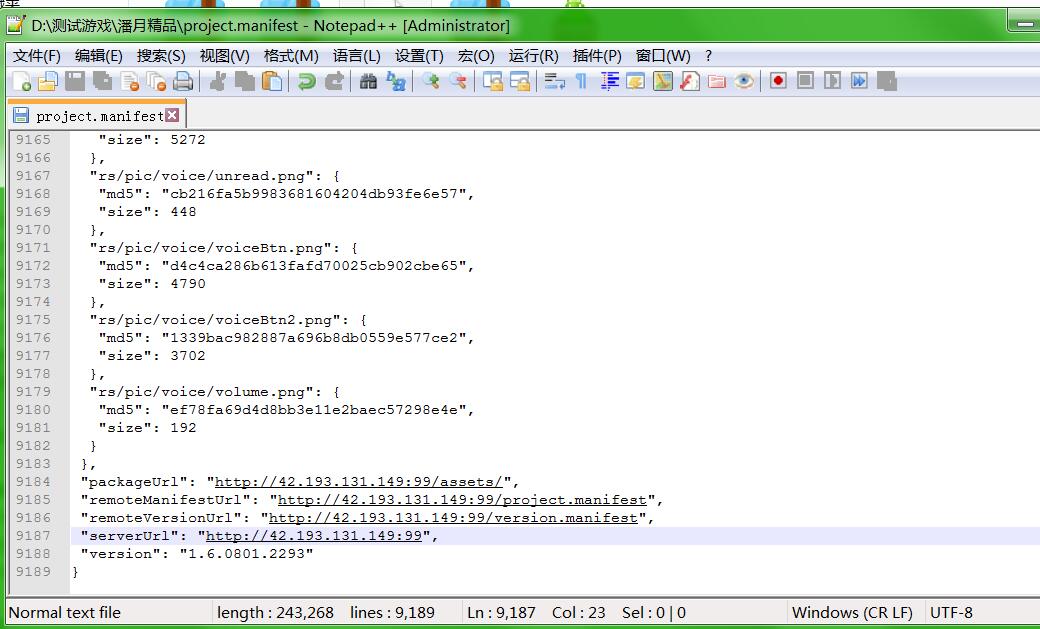
Task: Select the project.manifest tab
Action: 98,116
